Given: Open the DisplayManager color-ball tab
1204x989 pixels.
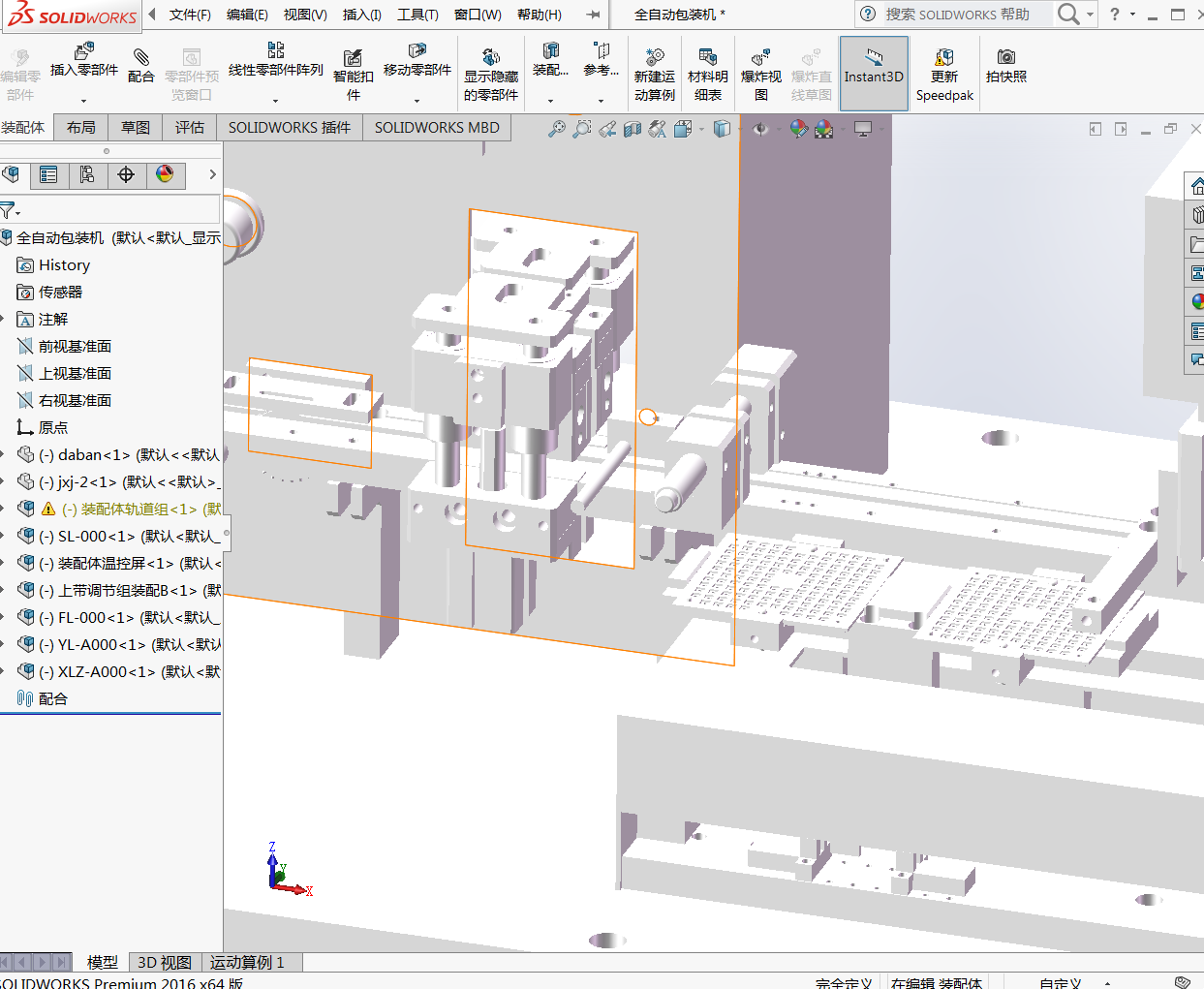Looking at the screenshot, I should [x=165, y=174].
